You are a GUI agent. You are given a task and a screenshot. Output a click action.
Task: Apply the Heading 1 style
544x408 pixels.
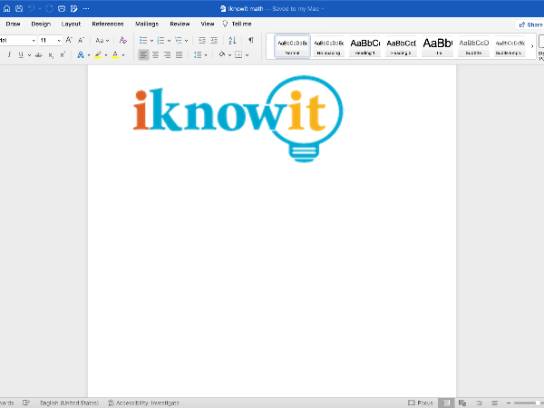pyautogui.click(x=365, y=46)
